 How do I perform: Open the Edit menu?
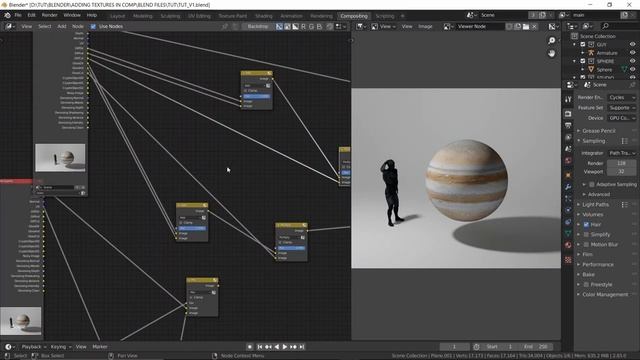coord(31,15)
